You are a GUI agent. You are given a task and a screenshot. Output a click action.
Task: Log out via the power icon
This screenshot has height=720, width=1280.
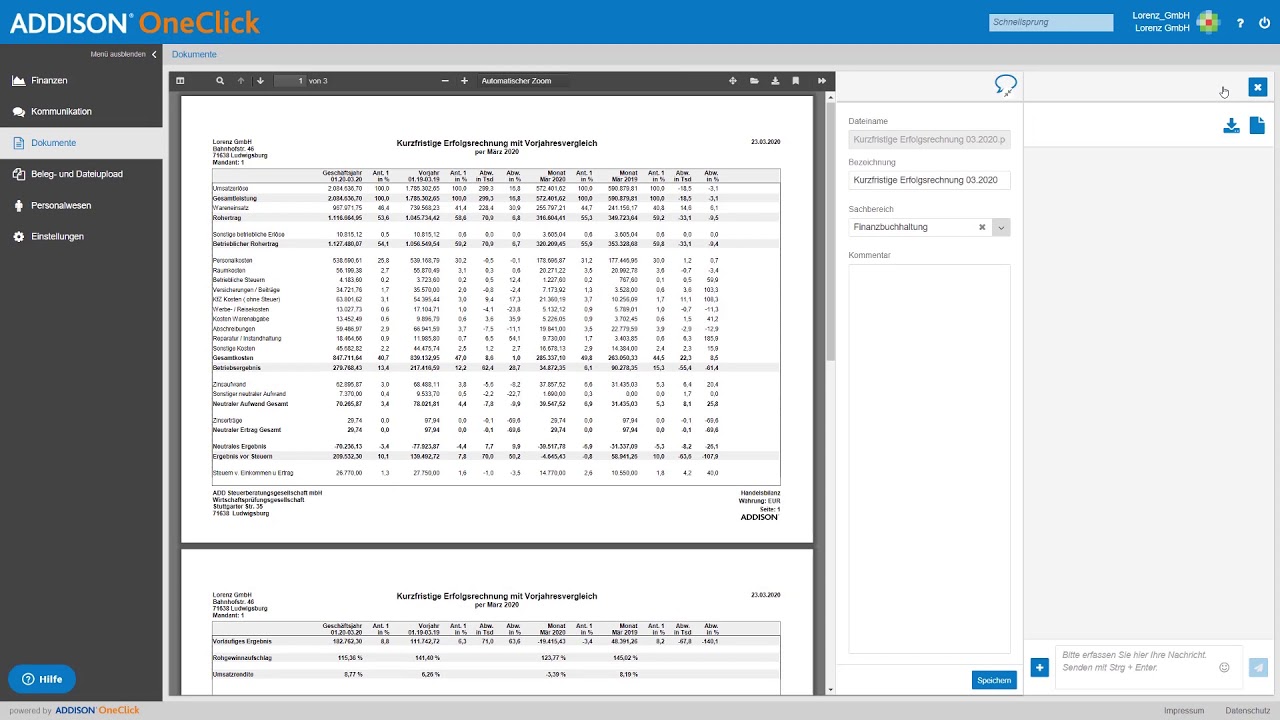pyautogui.click(x=1265, y=23)
